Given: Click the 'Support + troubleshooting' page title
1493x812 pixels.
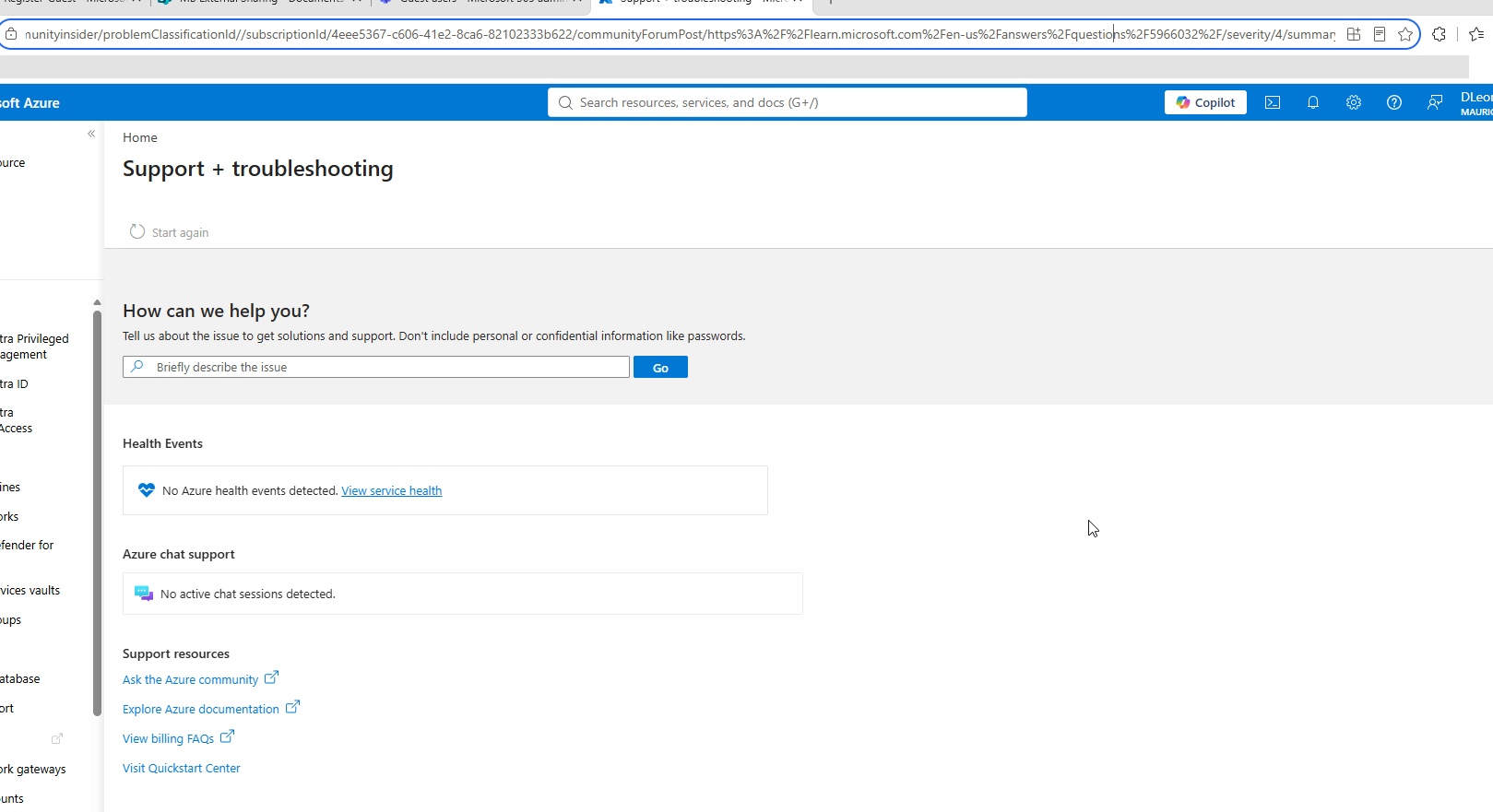Looking at the screenshot, I should [258, 169].
